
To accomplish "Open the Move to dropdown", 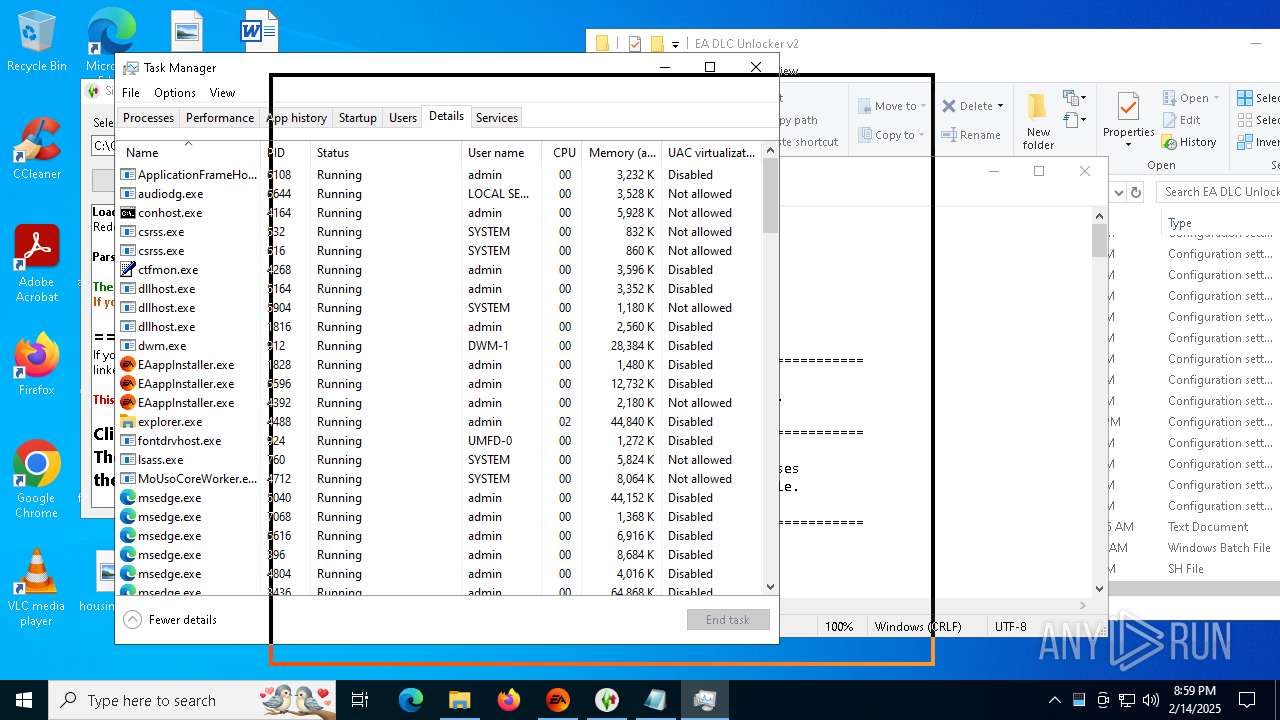I will coord(891,106).
